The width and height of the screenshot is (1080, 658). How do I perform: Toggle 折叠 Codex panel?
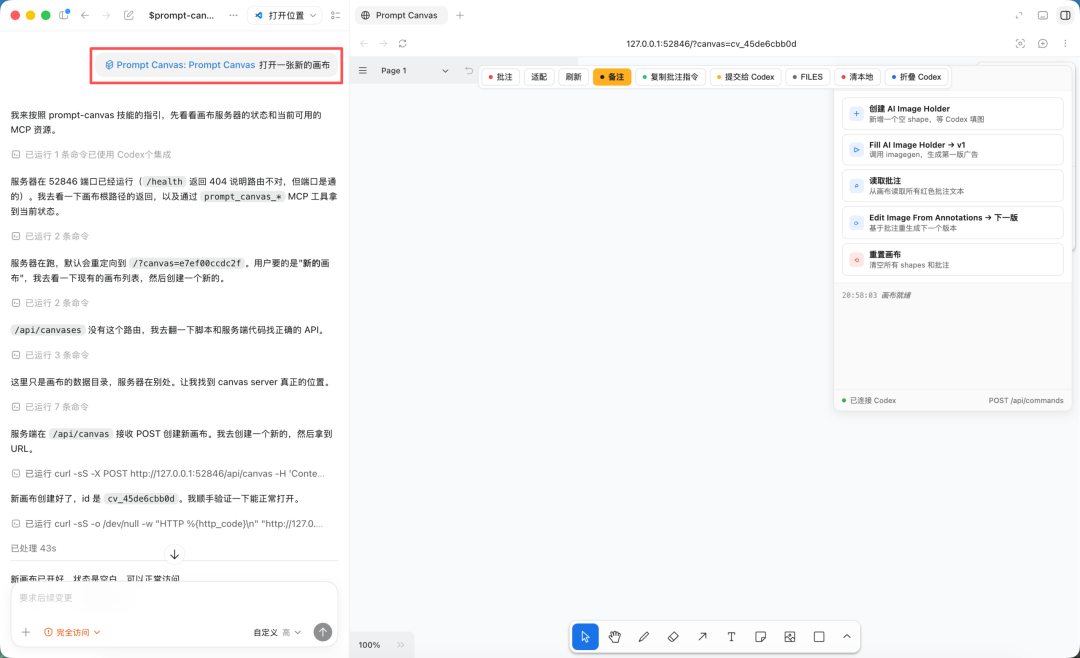coord(916,77)
